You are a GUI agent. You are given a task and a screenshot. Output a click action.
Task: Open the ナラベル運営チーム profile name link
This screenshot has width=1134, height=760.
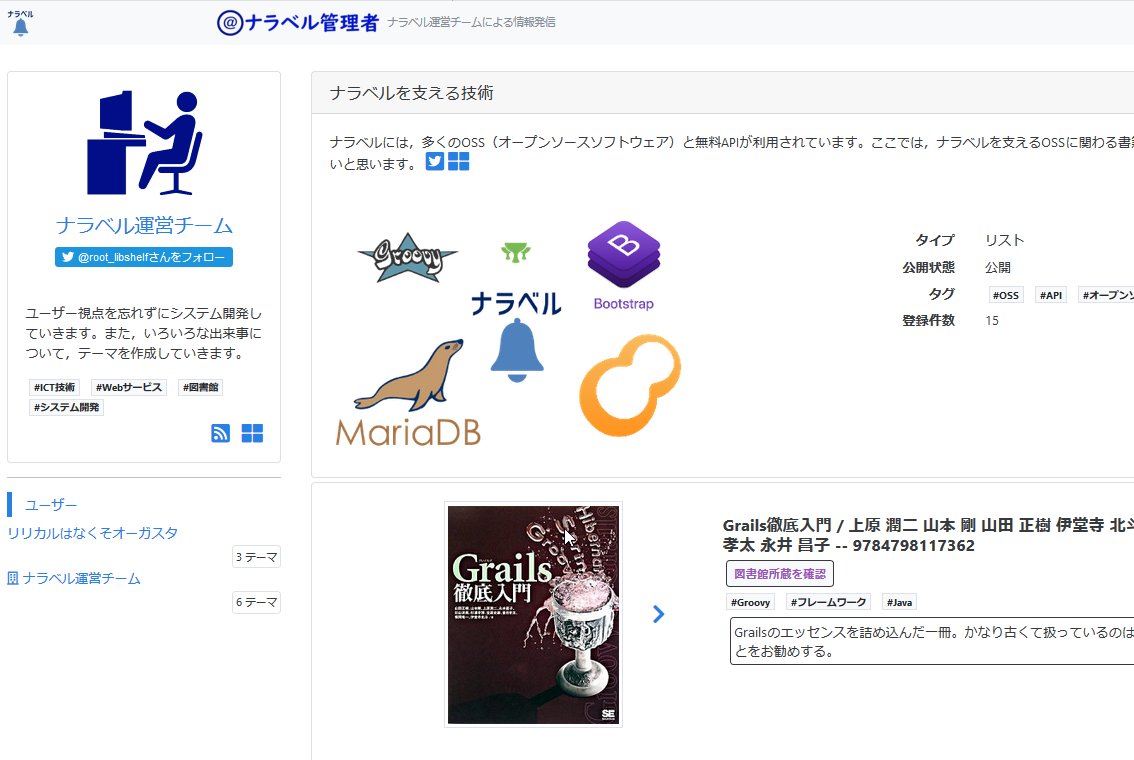click(x=144, y=225)
